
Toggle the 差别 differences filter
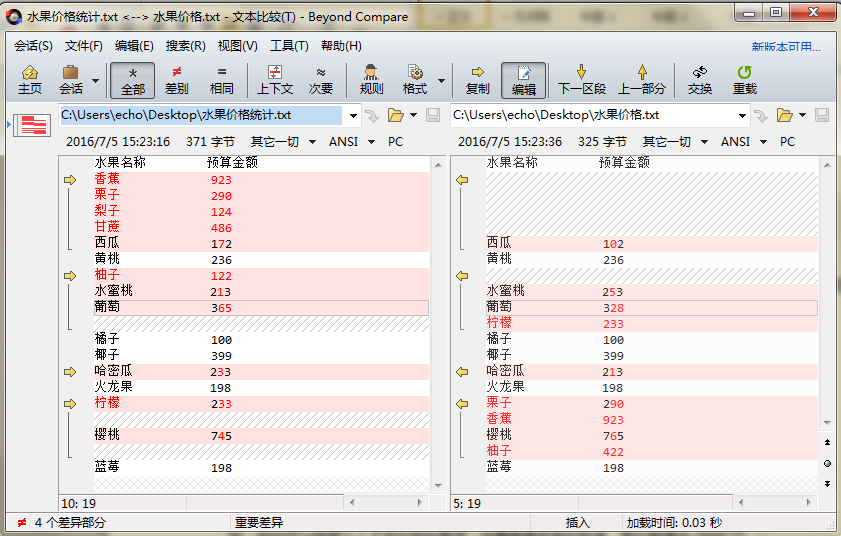click(x=176, y=80)
